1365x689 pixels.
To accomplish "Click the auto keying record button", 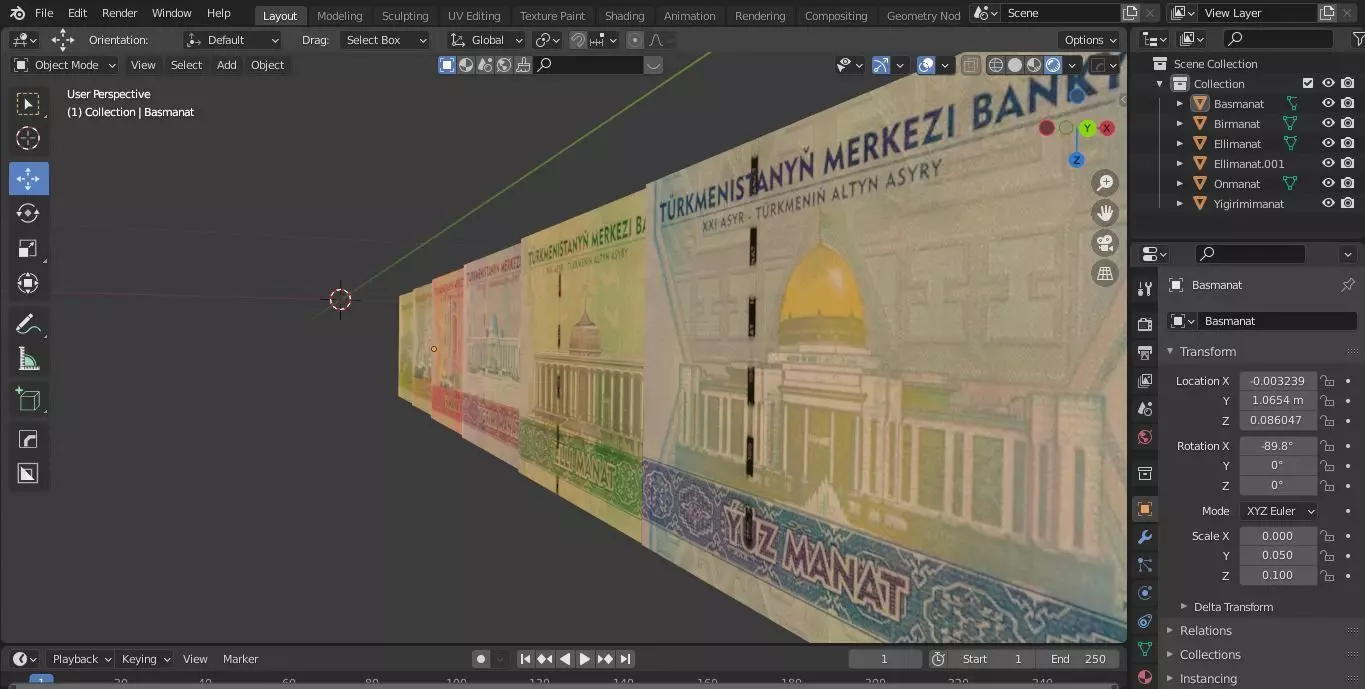I will click(x=481, y=659).
